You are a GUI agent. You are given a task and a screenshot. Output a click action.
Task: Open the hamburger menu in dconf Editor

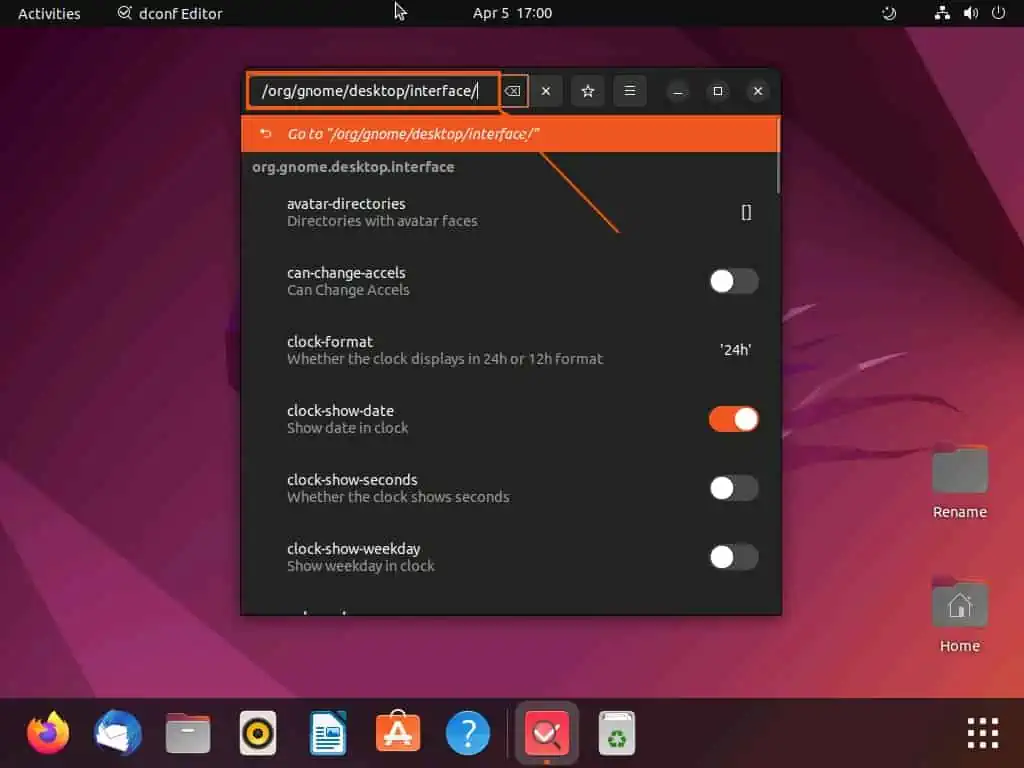630,91
